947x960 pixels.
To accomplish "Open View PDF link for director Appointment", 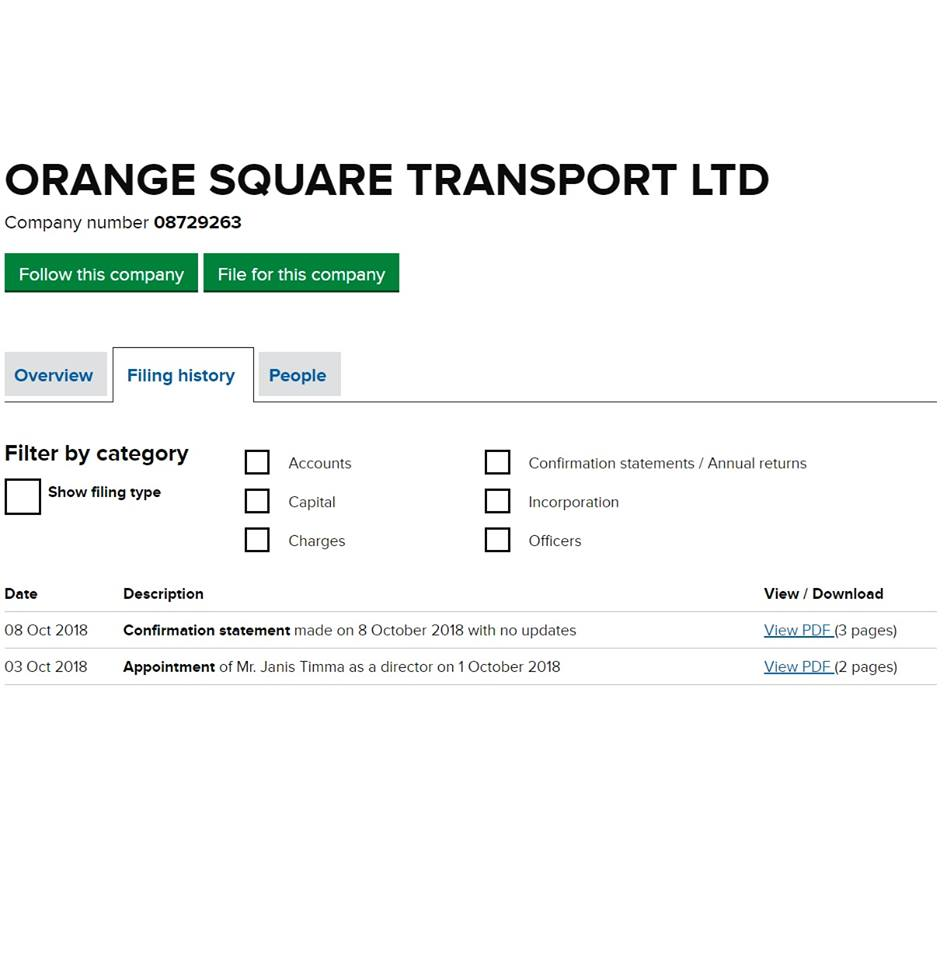I will click(798, 666).
